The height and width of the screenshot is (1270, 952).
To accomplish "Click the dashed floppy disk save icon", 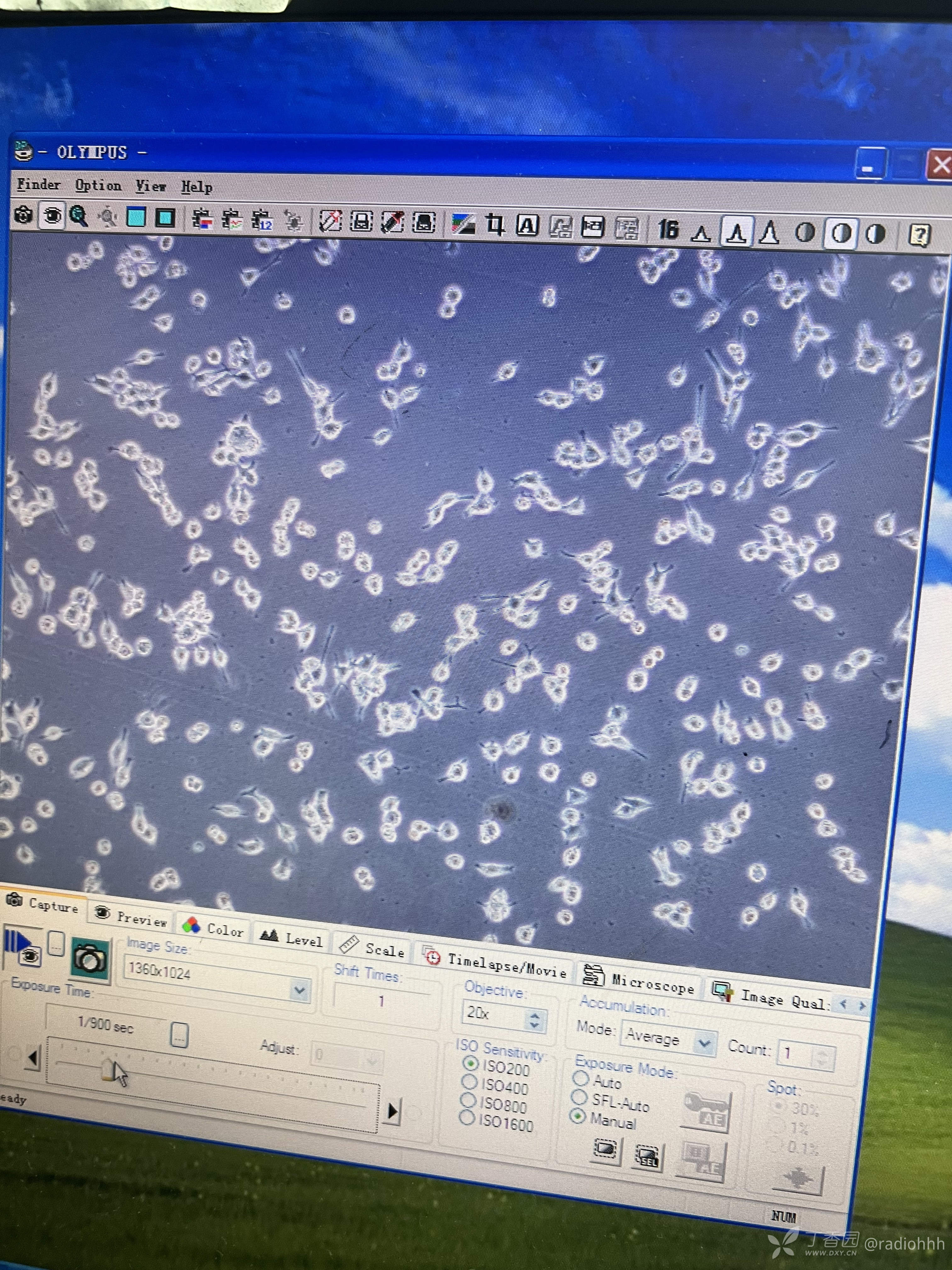I will (361, 222).
